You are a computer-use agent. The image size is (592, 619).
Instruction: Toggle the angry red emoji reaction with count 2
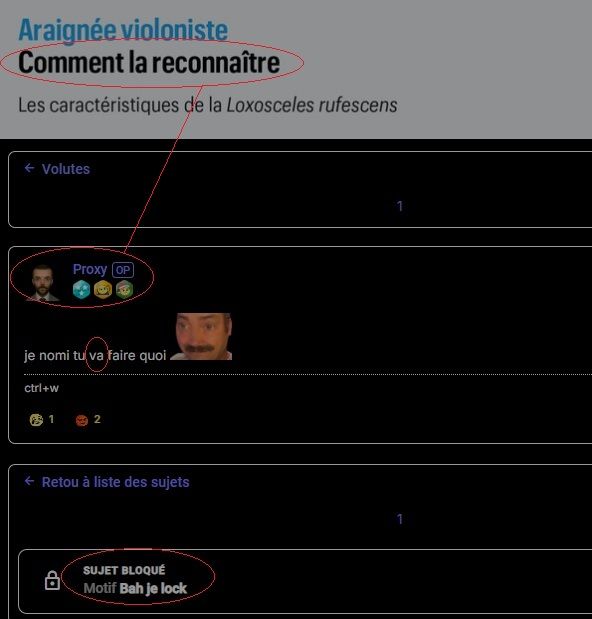(x=88, y=419)
